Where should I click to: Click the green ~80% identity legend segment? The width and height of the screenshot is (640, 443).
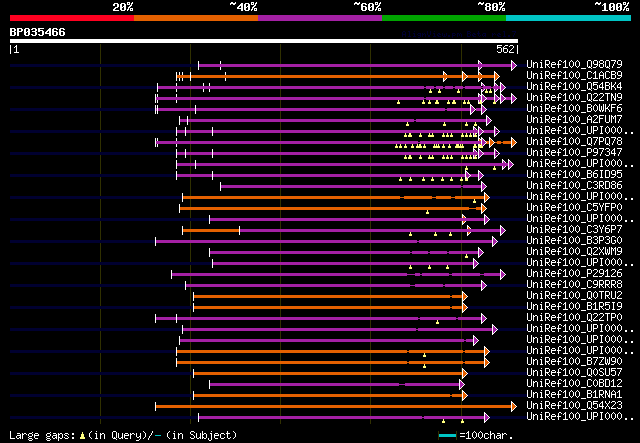coord(444,18)
